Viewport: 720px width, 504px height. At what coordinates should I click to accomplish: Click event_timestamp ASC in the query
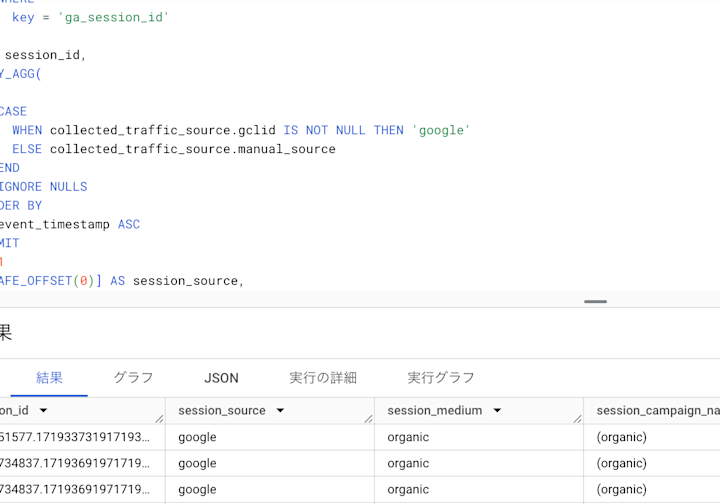point(70,224)
